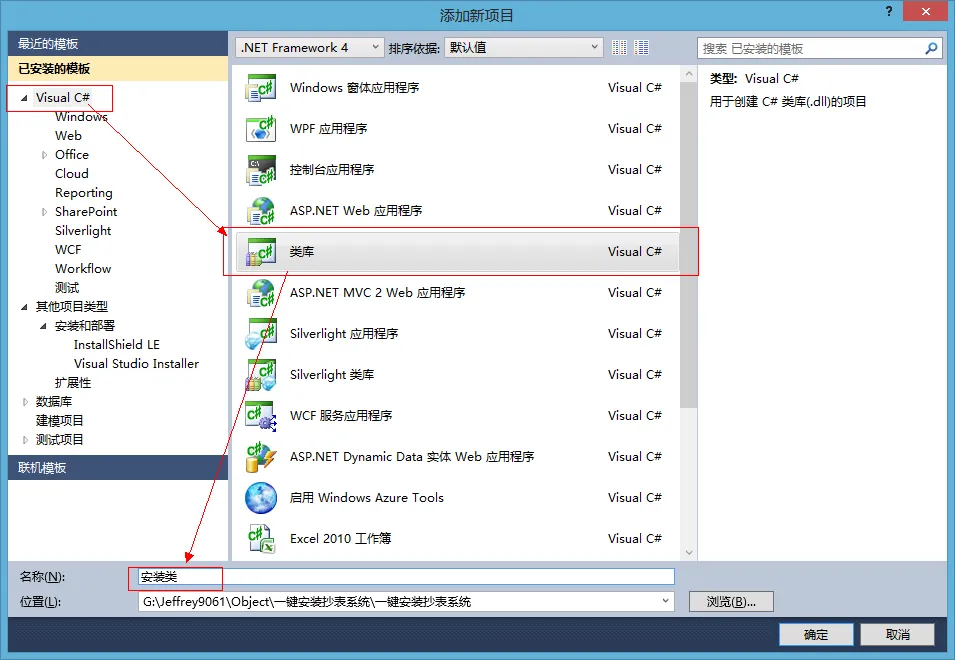This screenshot has width=955, height=660.
Task: Open the 排序依据 默认值 dropdown
Action: pos(524,47)
